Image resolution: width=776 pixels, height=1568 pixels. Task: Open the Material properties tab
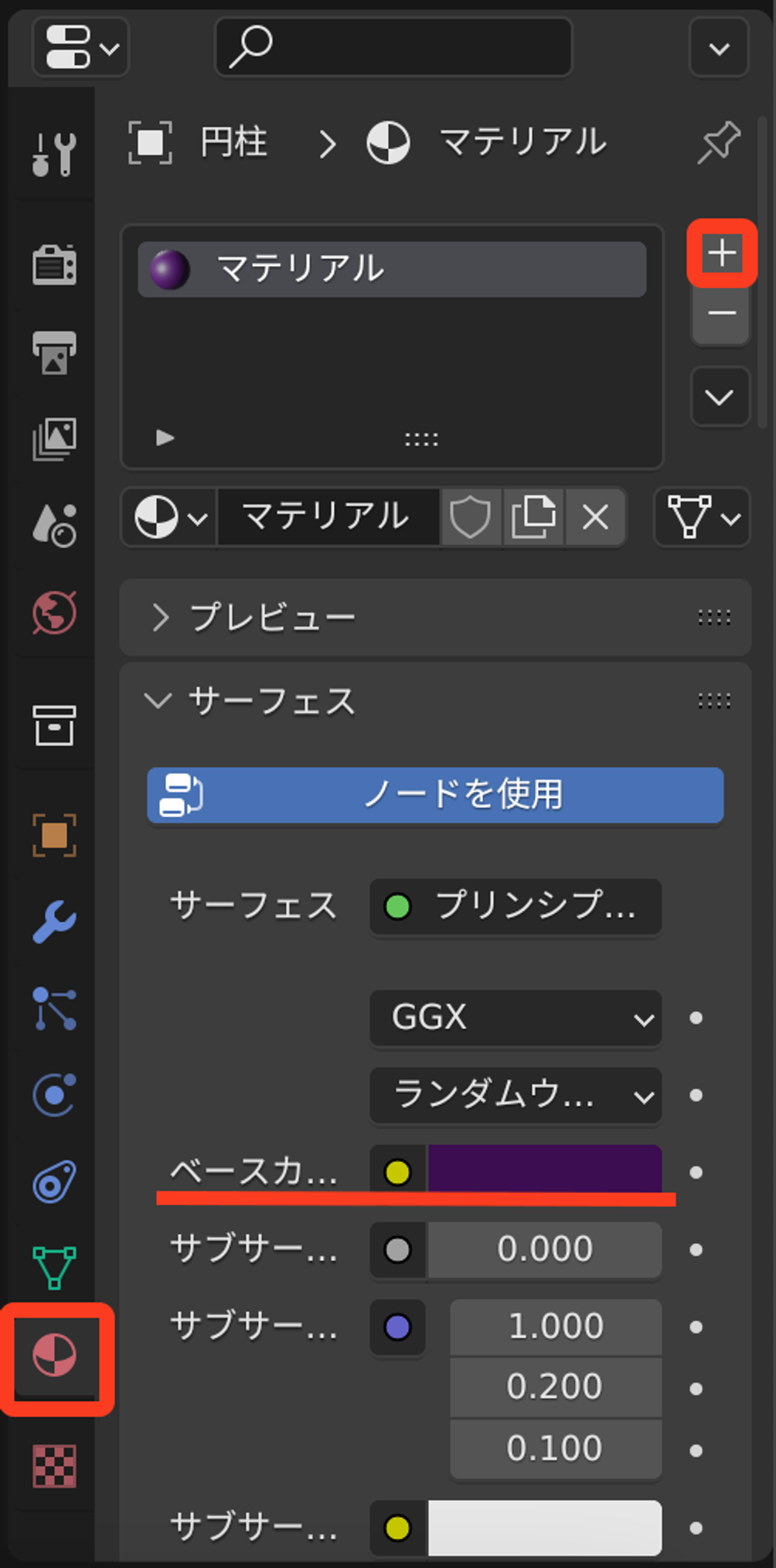54,1355
